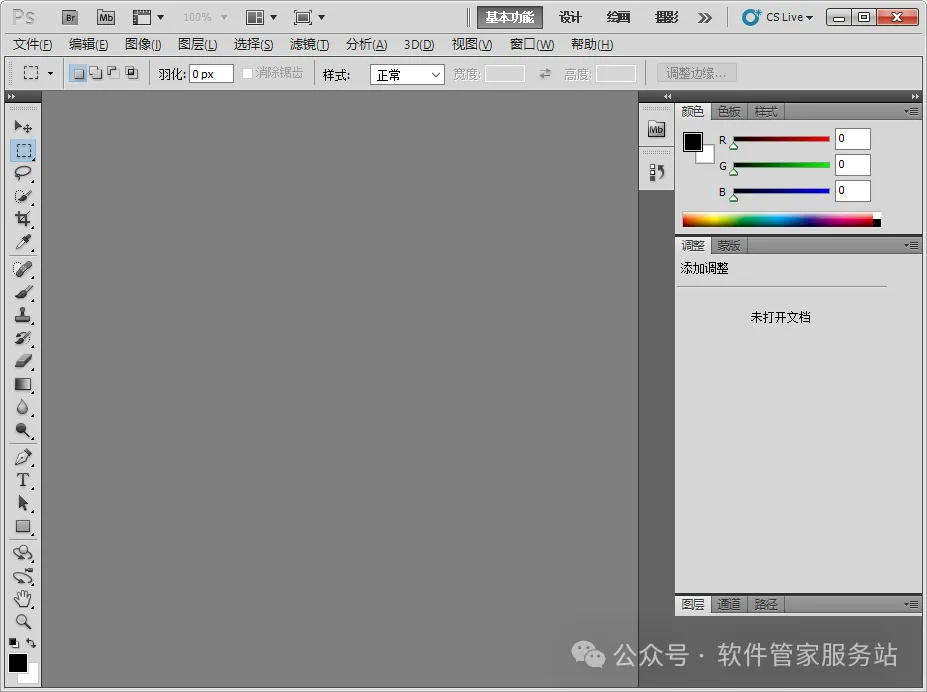Click the foreground color swatch in Color panel
927x692 pixels.
pyautogui.click(x=692, y=142)
